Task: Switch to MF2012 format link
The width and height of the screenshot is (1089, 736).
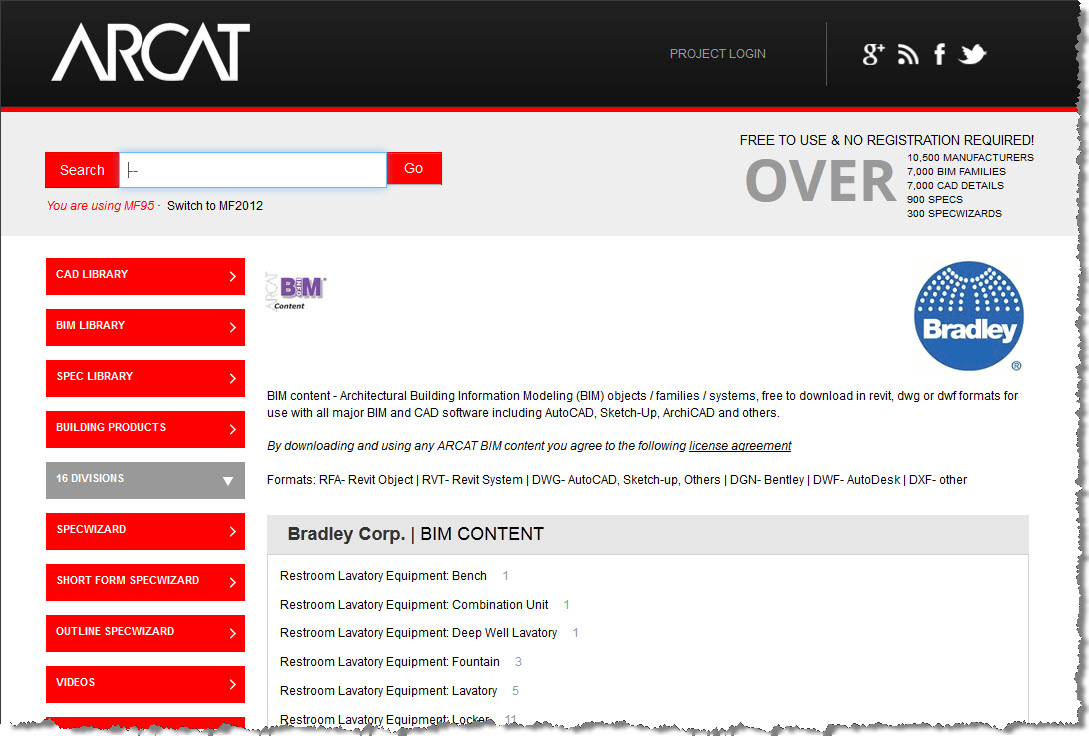Action: (x=215, y=206)
